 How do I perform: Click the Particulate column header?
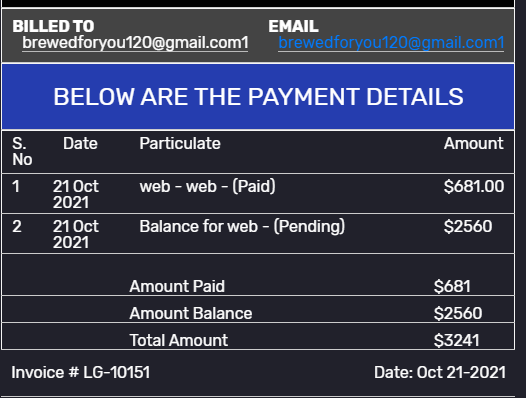(180, 143)
